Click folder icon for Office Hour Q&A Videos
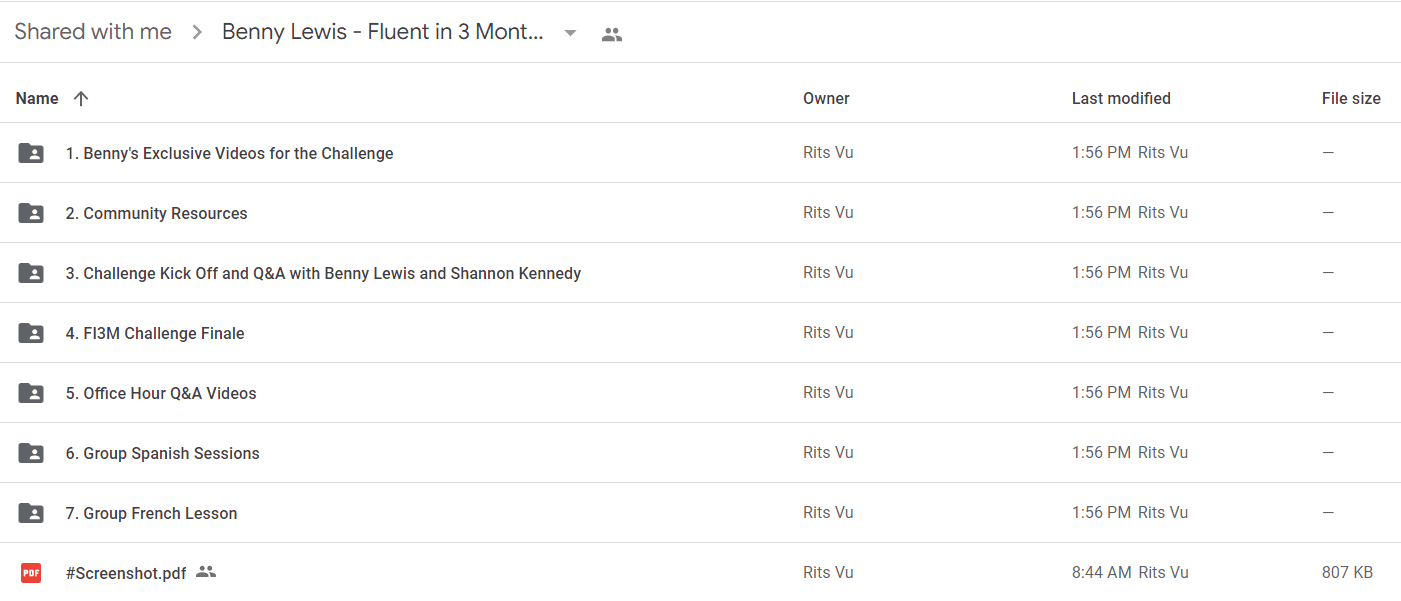Screen dimensions: 1401x601 (x=31, y=393)
